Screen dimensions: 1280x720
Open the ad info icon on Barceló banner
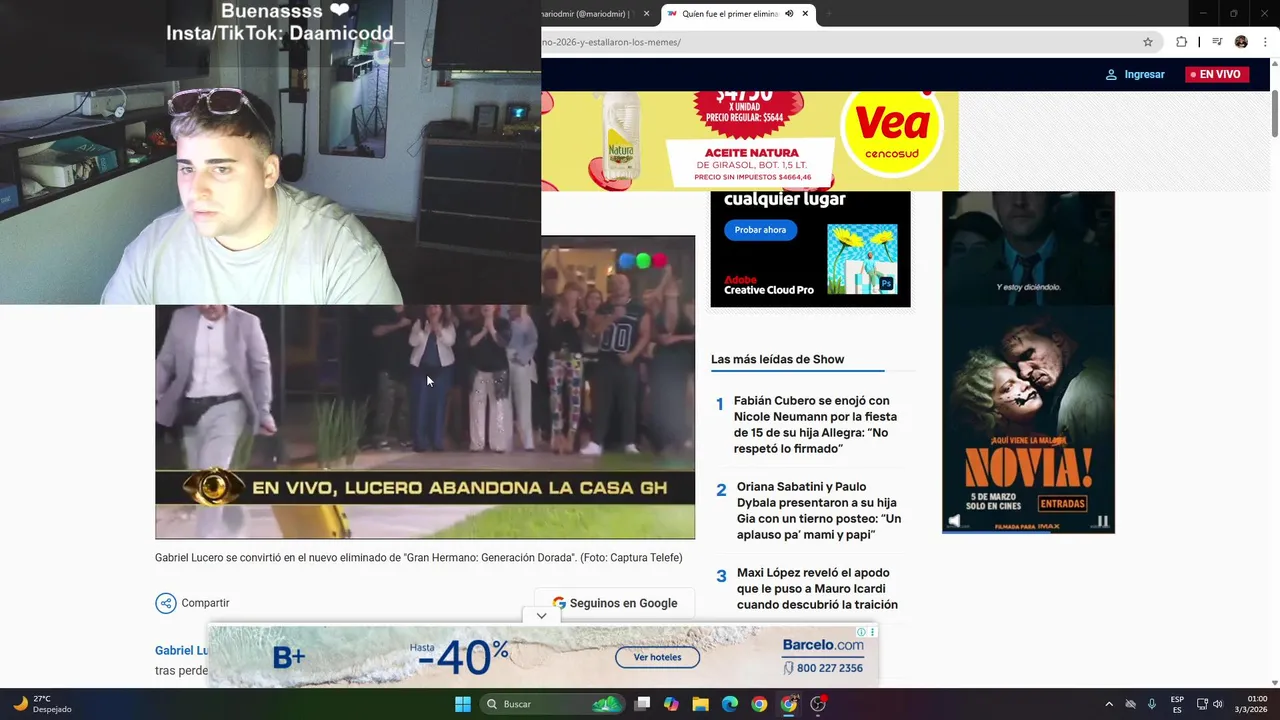[861, 632]
